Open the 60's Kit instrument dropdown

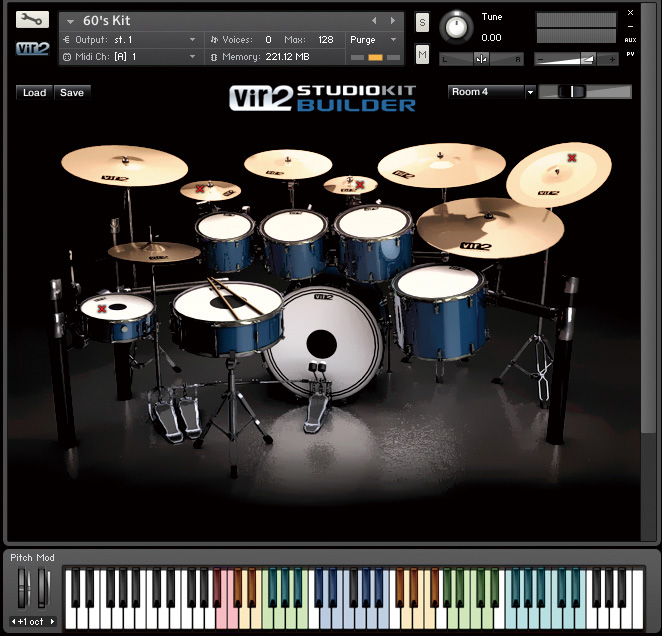70,21
